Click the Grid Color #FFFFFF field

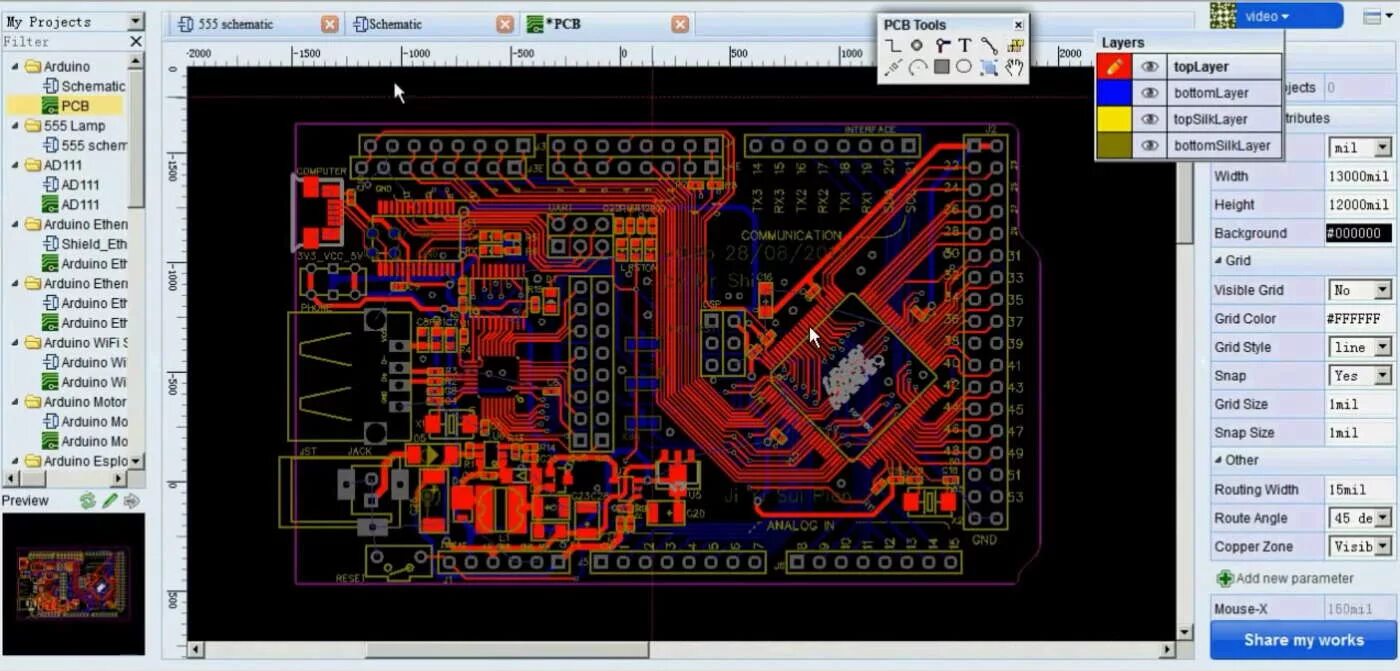[1358, 319]
